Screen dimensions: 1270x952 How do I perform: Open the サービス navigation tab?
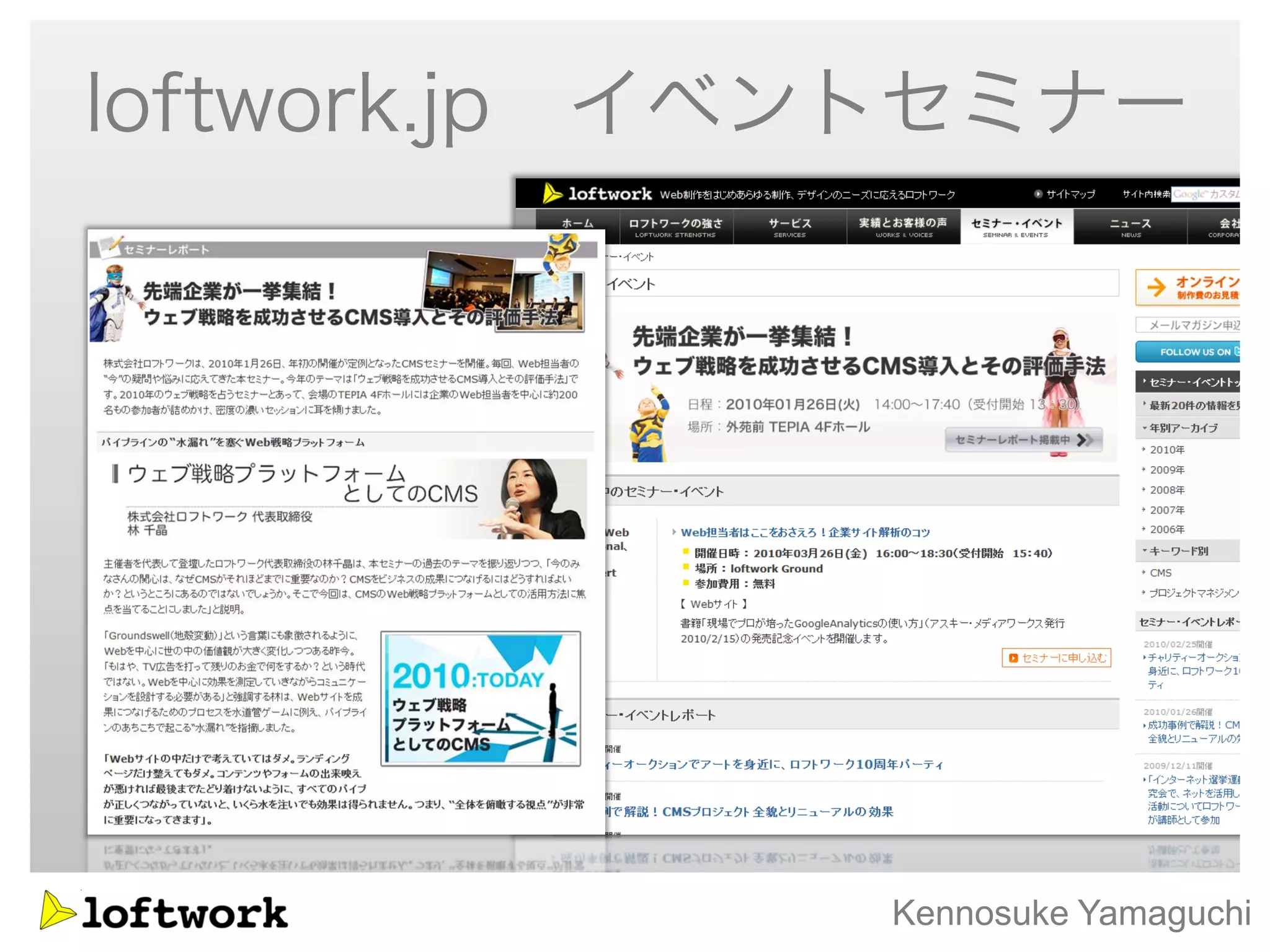790,226
